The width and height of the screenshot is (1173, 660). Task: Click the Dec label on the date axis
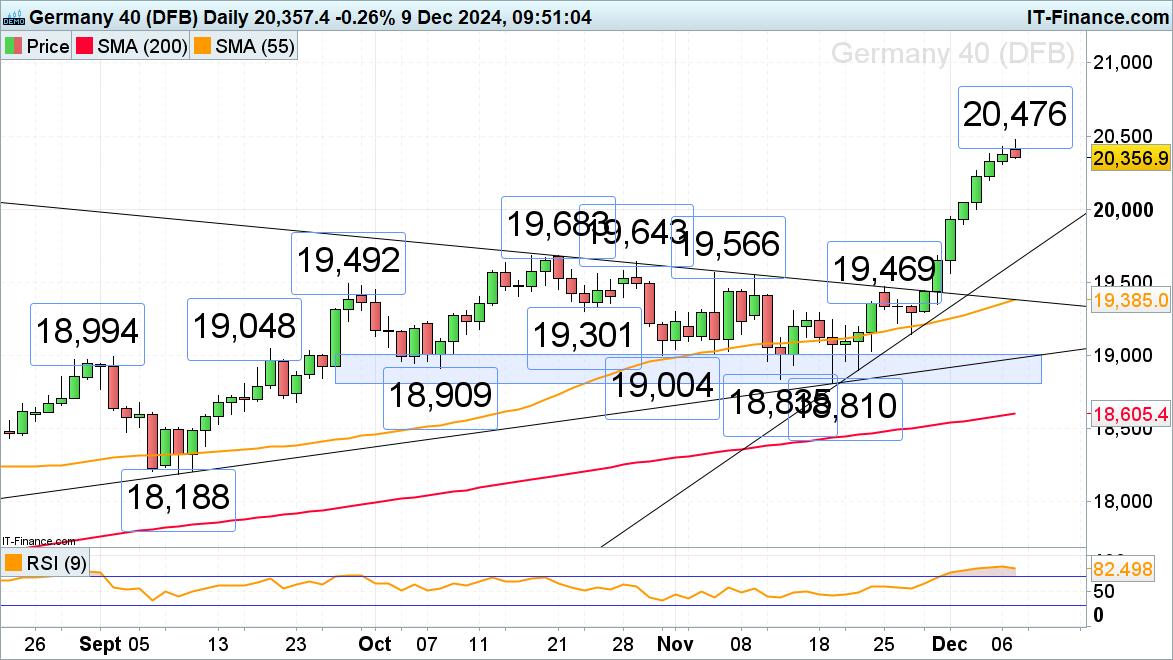pyautogui.click(x=952, y=643)
